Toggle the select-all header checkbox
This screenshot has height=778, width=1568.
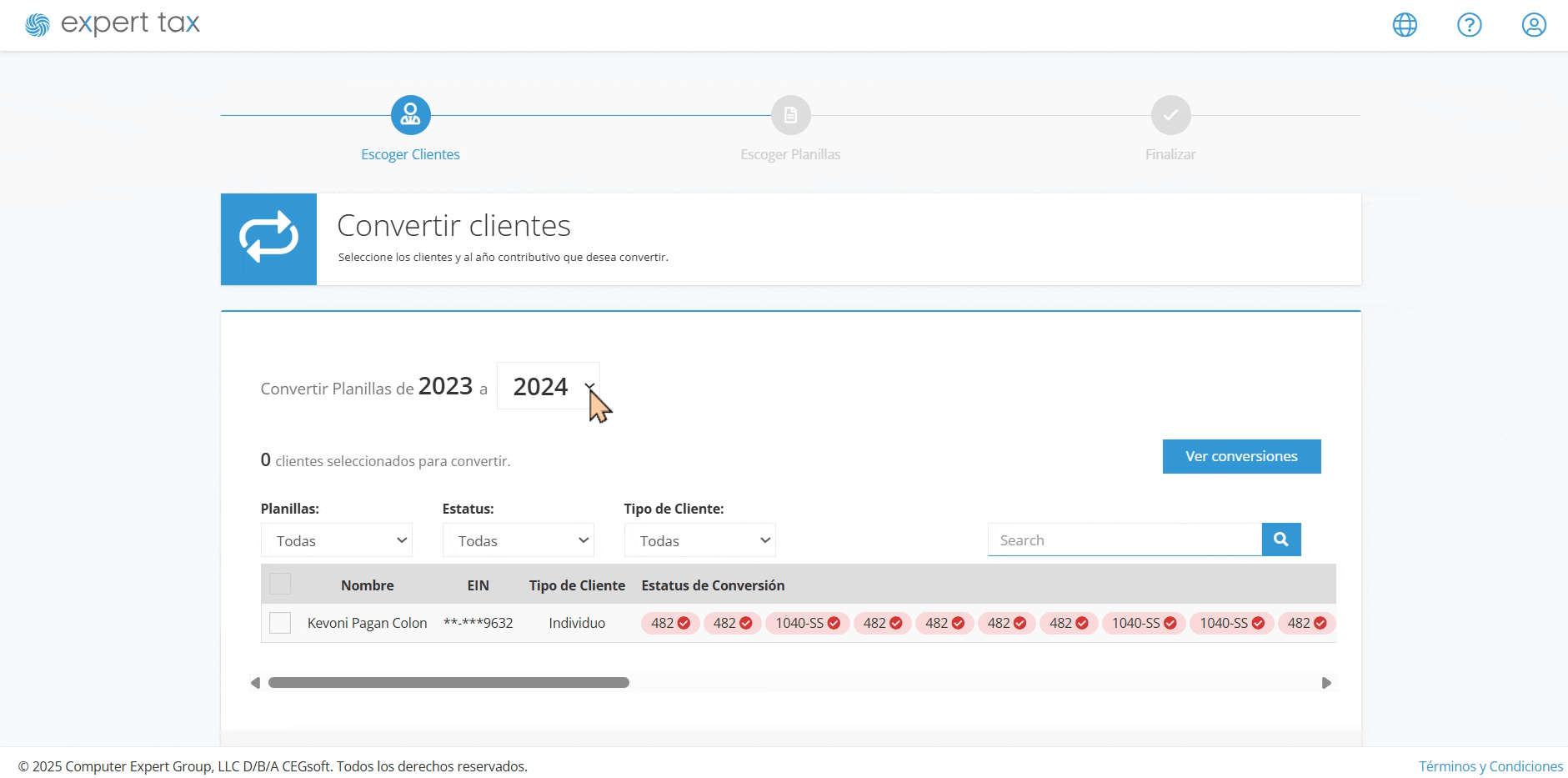pyautogui.click(x=280, y=584)
